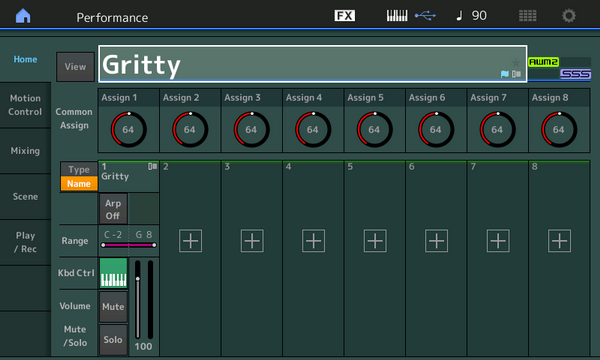The width and height of the screenshot is (600, 360).
Task: Open the Motion Control tab
Action: tap(25, 105)
